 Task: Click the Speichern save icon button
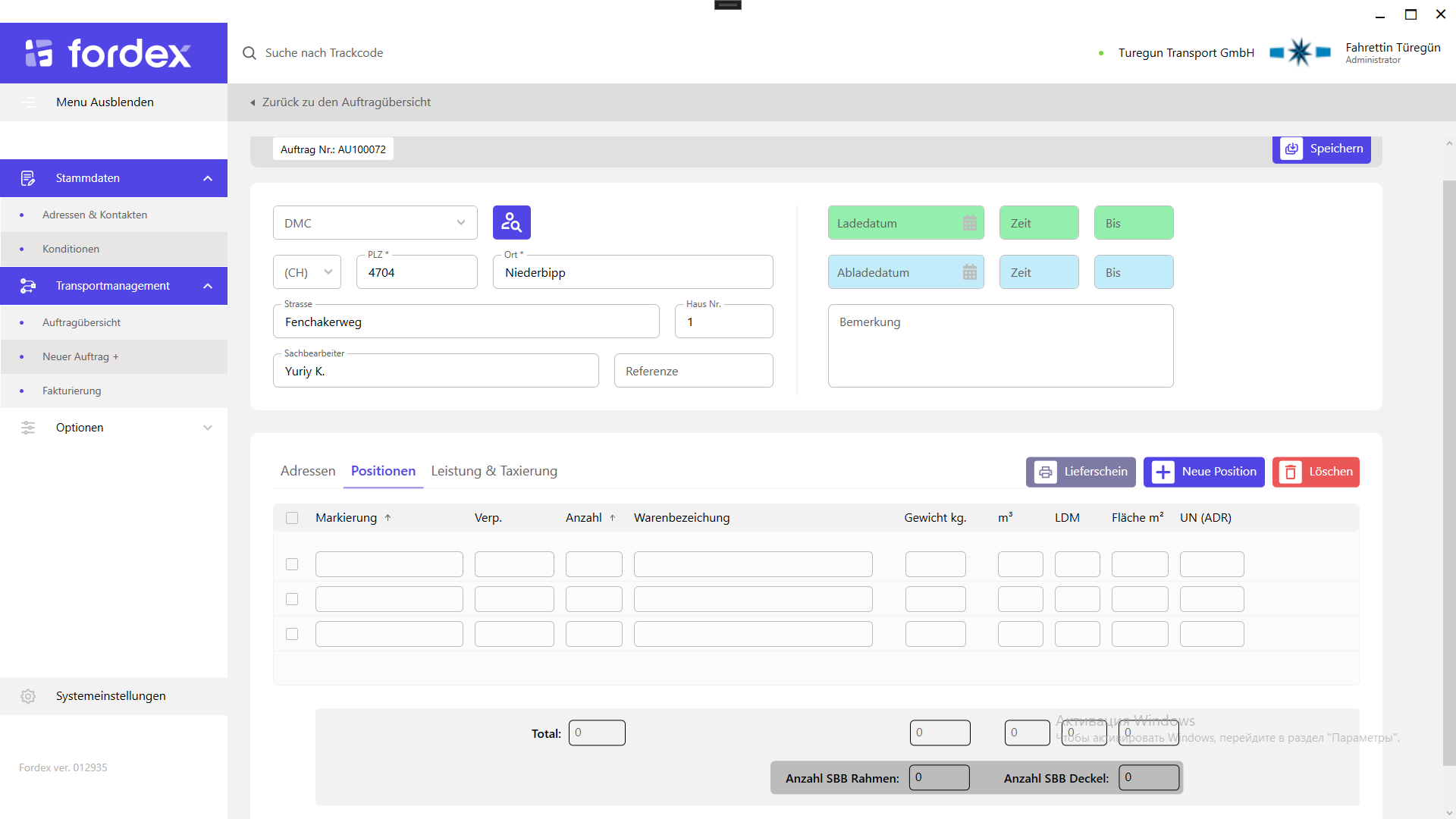click(1291, 149)
